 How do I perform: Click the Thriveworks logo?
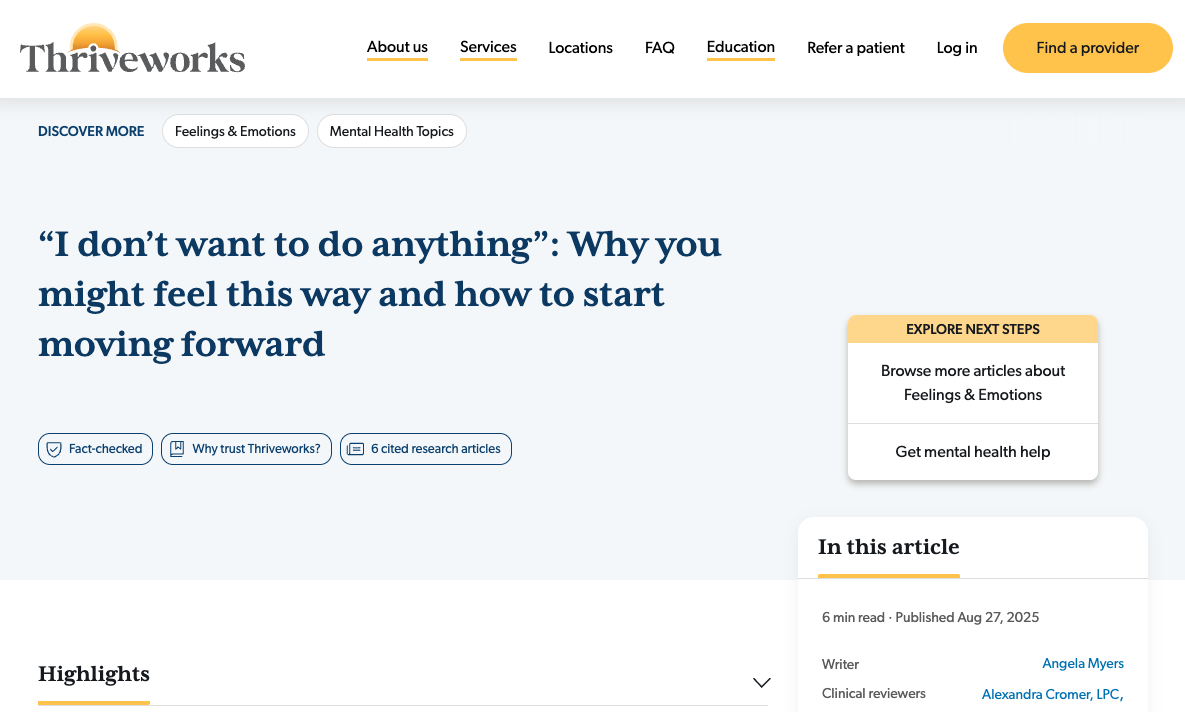[x=132, y=49]
